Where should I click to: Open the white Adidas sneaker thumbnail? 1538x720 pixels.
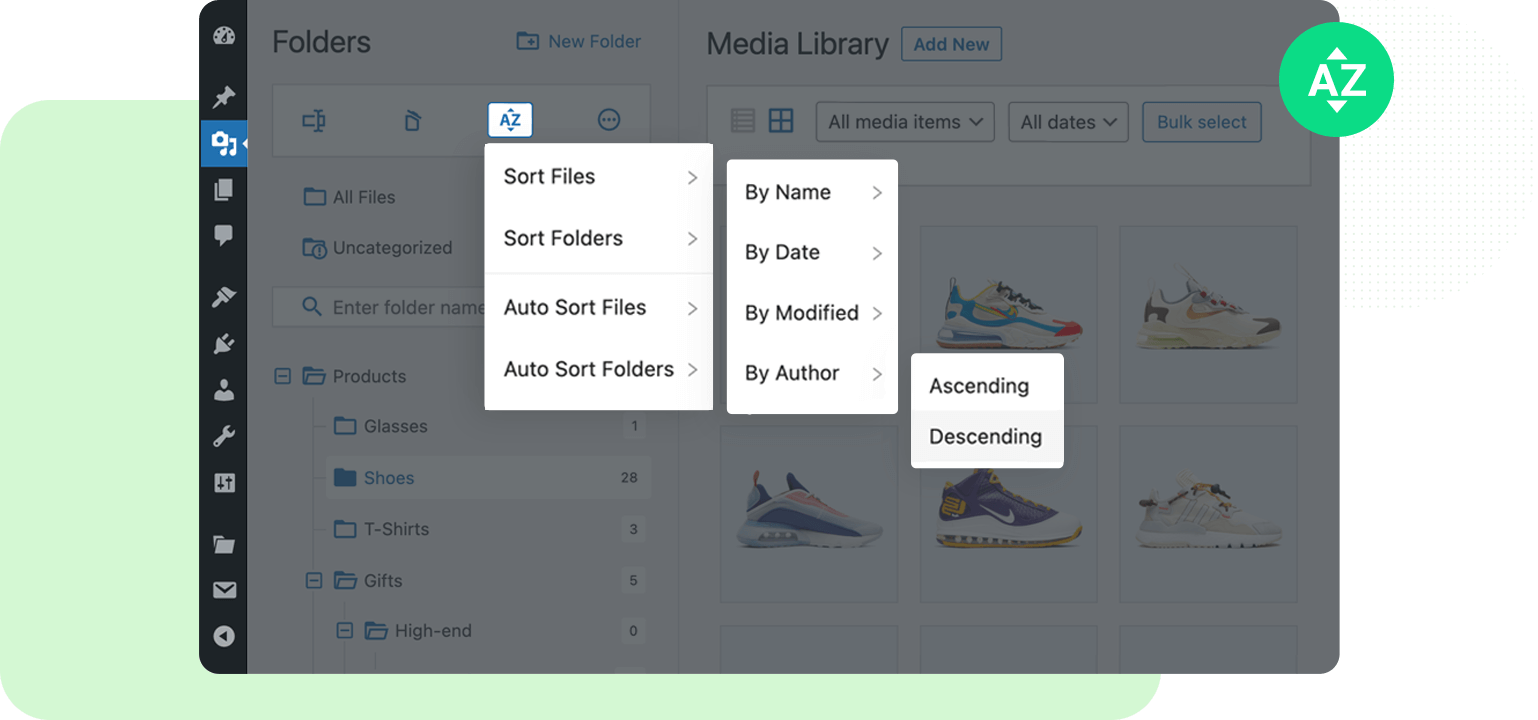coord(1208,514)
